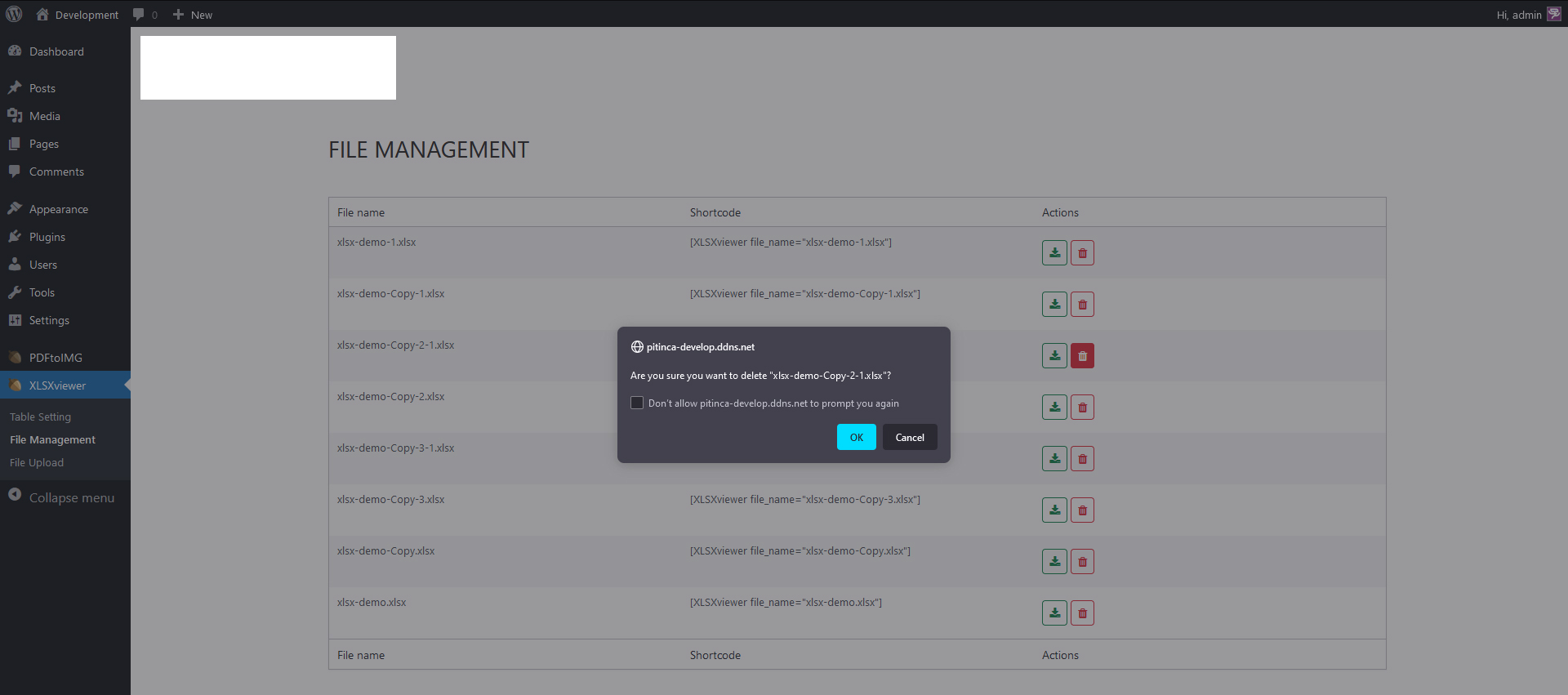
Task: Open the Settings menu
Action: 65,320
